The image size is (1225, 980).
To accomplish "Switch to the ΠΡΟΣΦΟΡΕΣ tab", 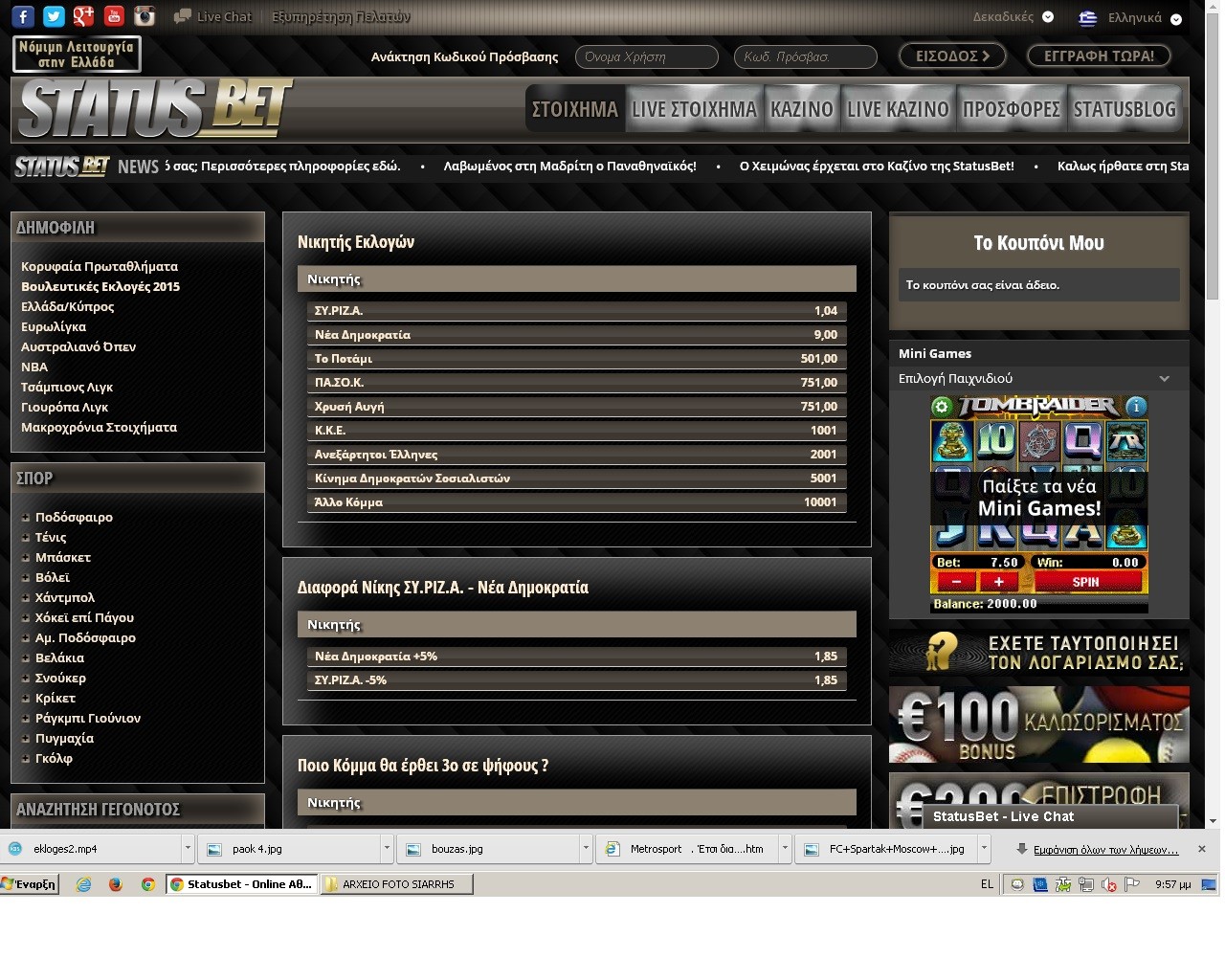I will 1012,109.
